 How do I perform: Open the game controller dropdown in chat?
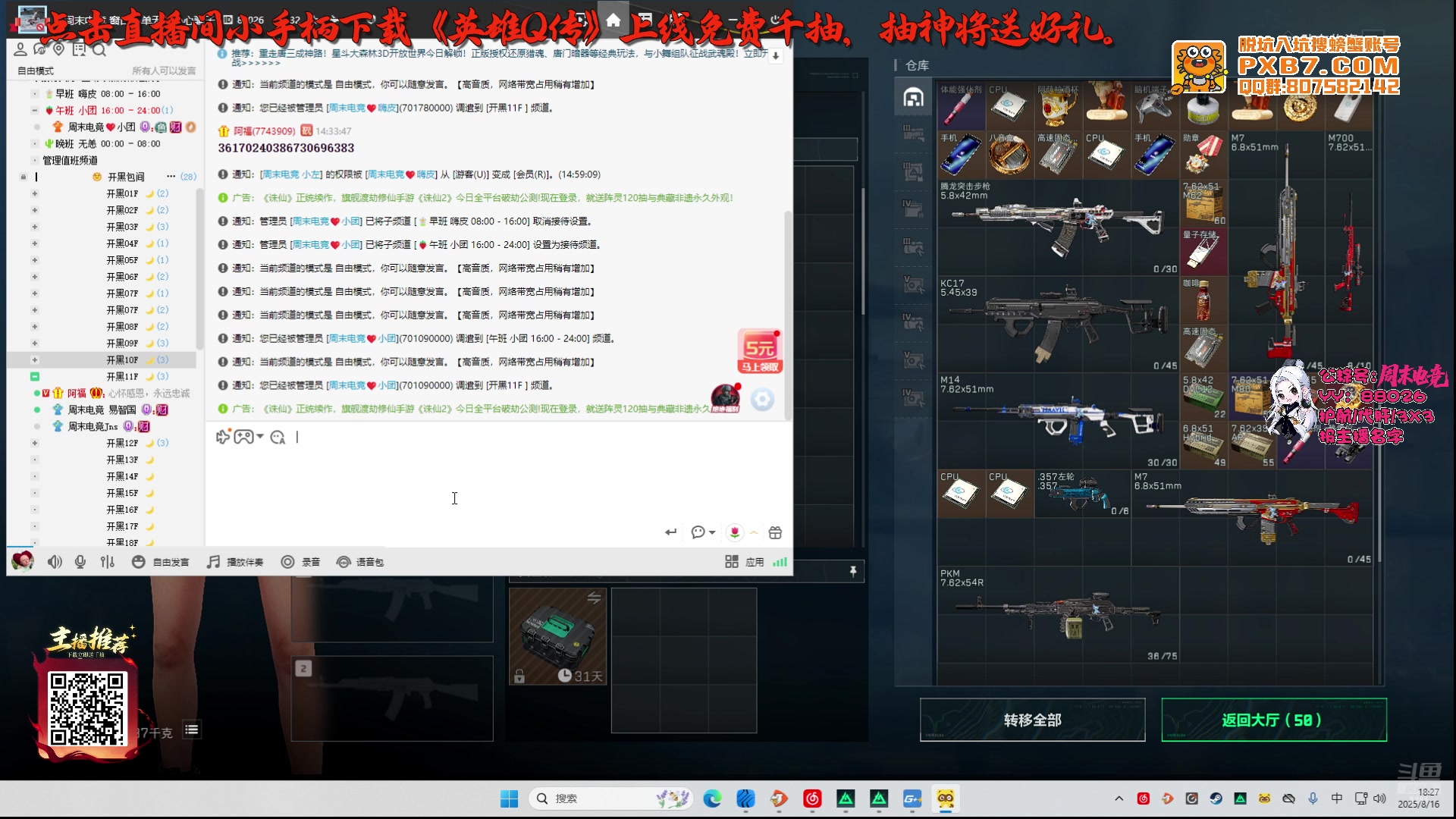pyautogui.click(x=248, y=437)
